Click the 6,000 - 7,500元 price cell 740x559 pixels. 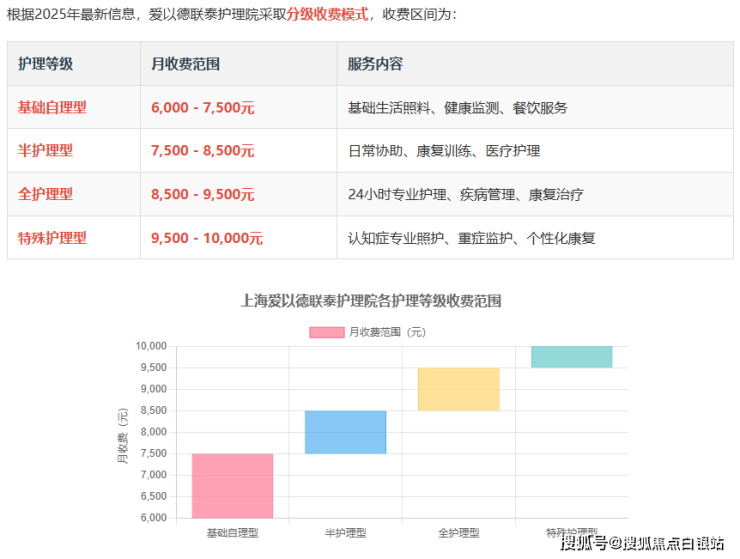click(x=202, y=107)
